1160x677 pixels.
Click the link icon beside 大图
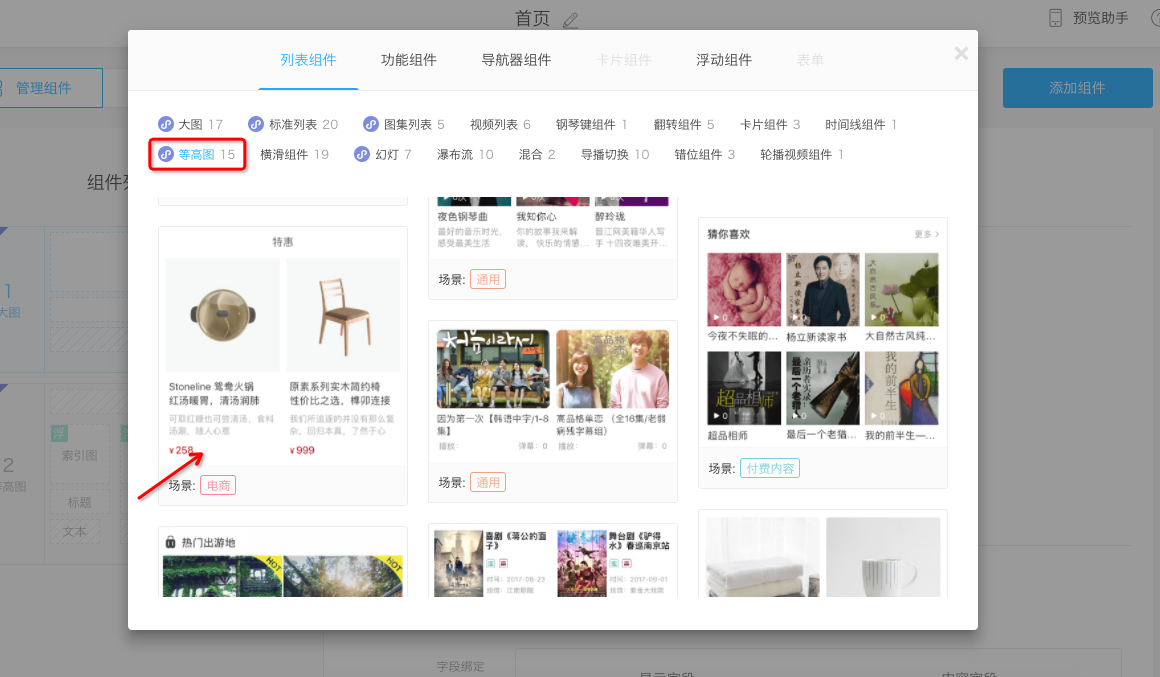[x=166, y=124]
